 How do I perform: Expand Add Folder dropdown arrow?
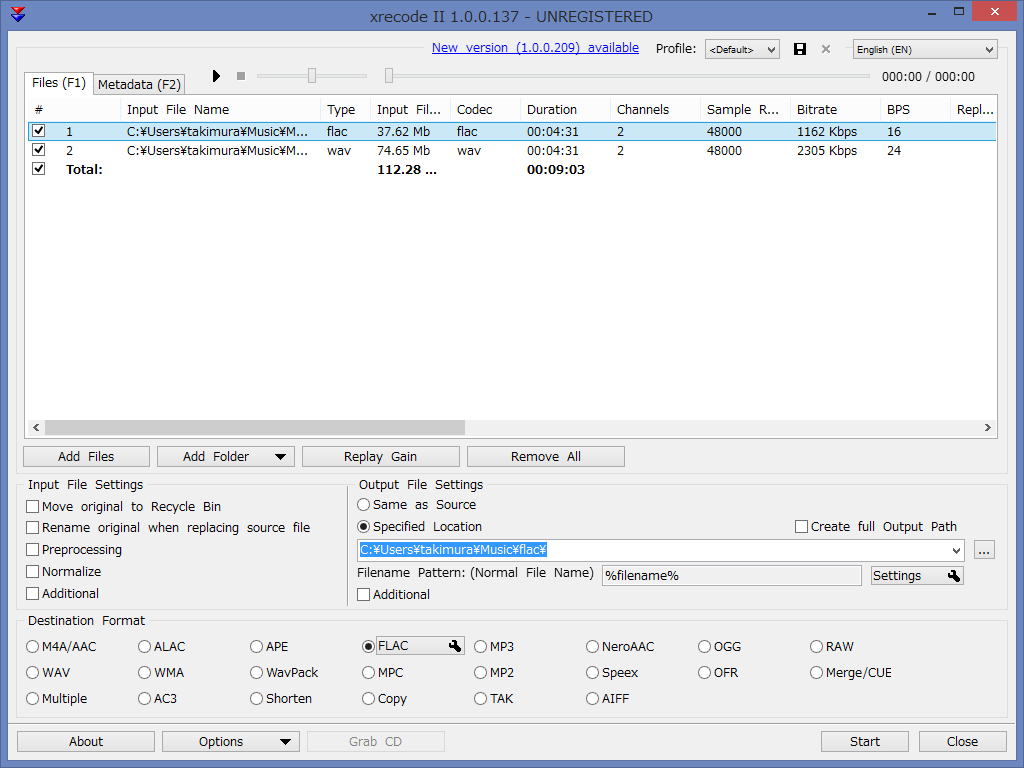[x=280, y=456]
